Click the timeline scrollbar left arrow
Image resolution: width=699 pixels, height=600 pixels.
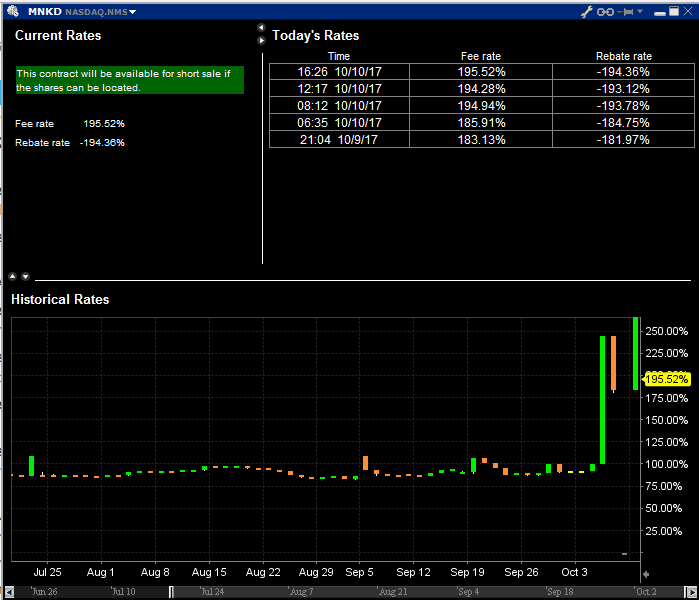9,592
